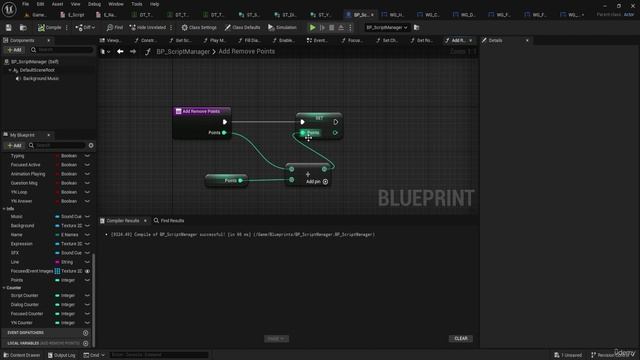Open play options three-dot menu
640x360 pixels.
(x=350, y=28)
